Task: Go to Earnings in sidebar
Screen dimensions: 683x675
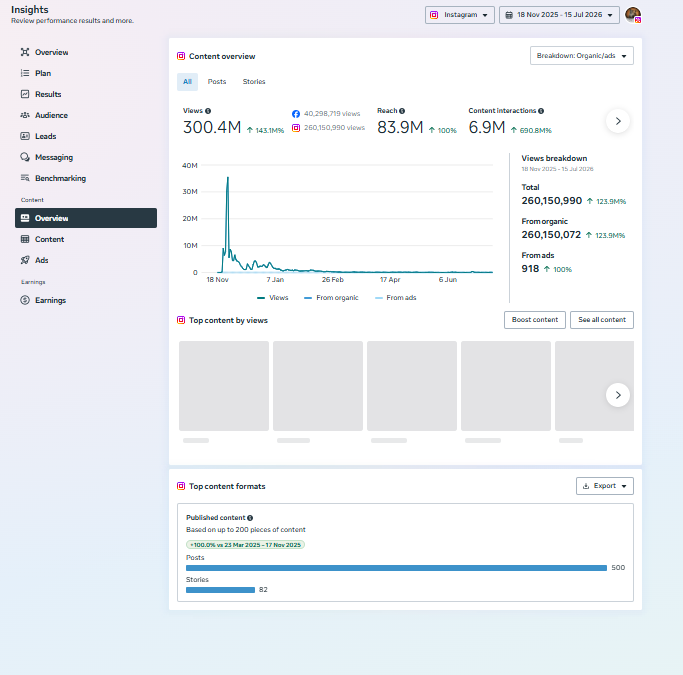Action: pyautogui.click(x=86, y=300)
